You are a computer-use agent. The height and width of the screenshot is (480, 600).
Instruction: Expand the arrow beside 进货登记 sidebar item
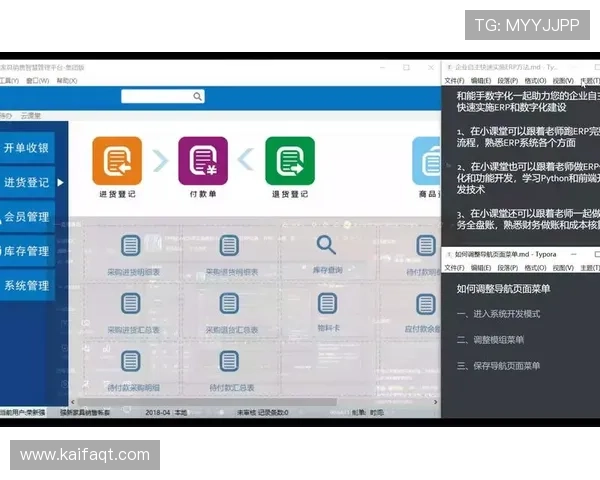(x=60, y=183)
